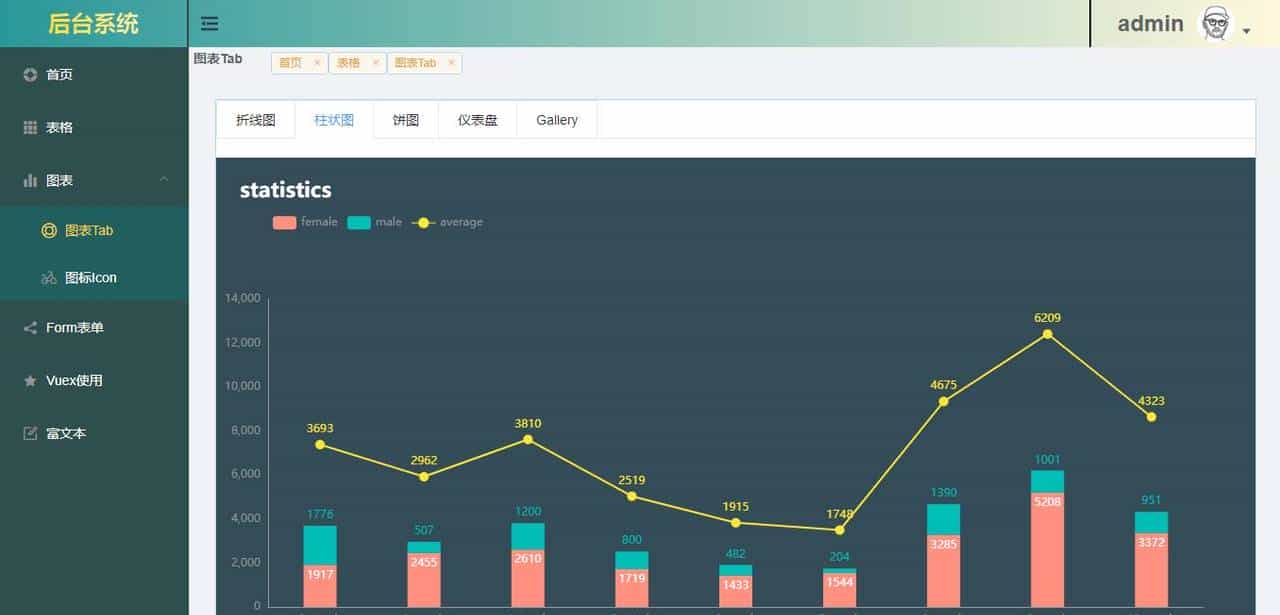Switch to the 饼图 tab
Viewport: 1280px width, 615px height.
pyautogui.click(x=405, y=119)
